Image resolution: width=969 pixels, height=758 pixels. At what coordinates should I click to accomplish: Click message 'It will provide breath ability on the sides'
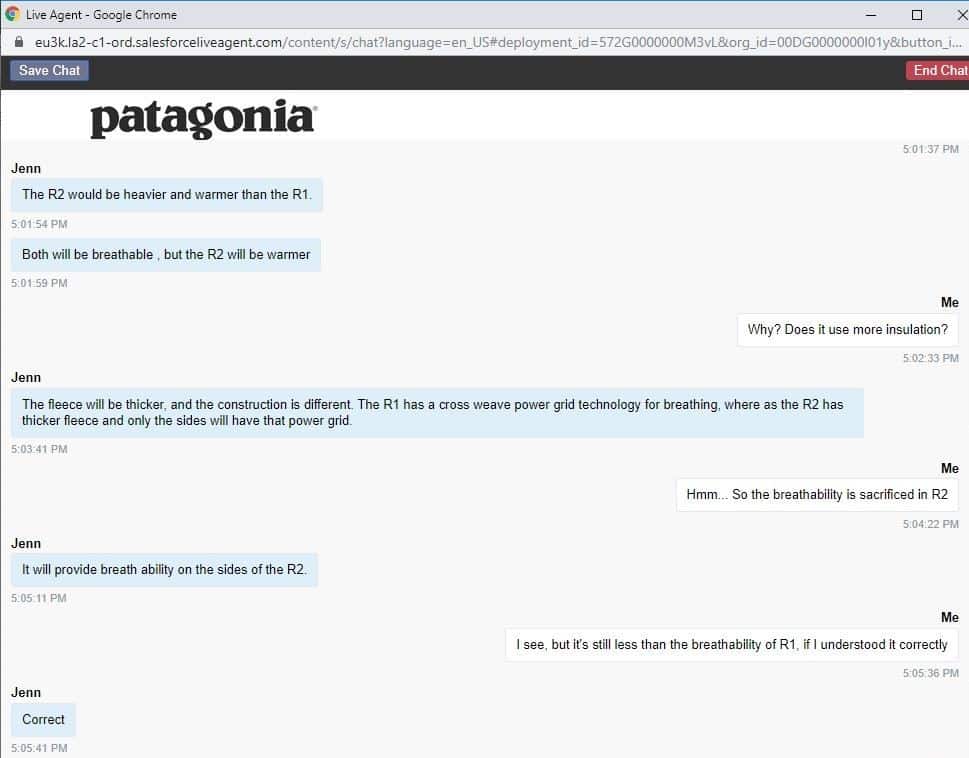pyautogui.click(x=164, y=570)
